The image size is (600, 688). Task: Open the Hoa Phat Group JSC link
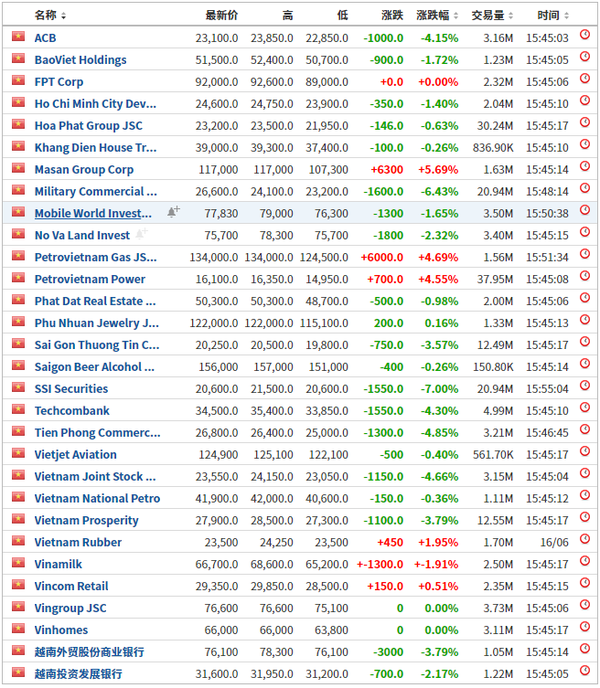click(89, 125)
